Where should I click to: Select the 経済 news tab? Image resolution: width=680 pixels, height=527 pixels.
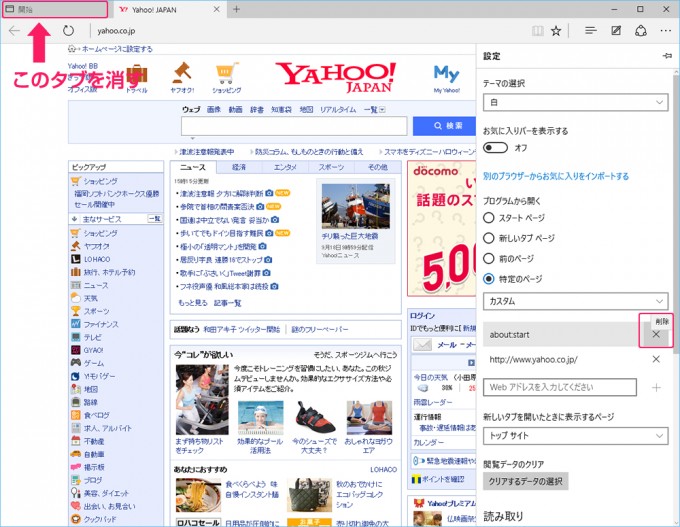pos(239,167)
